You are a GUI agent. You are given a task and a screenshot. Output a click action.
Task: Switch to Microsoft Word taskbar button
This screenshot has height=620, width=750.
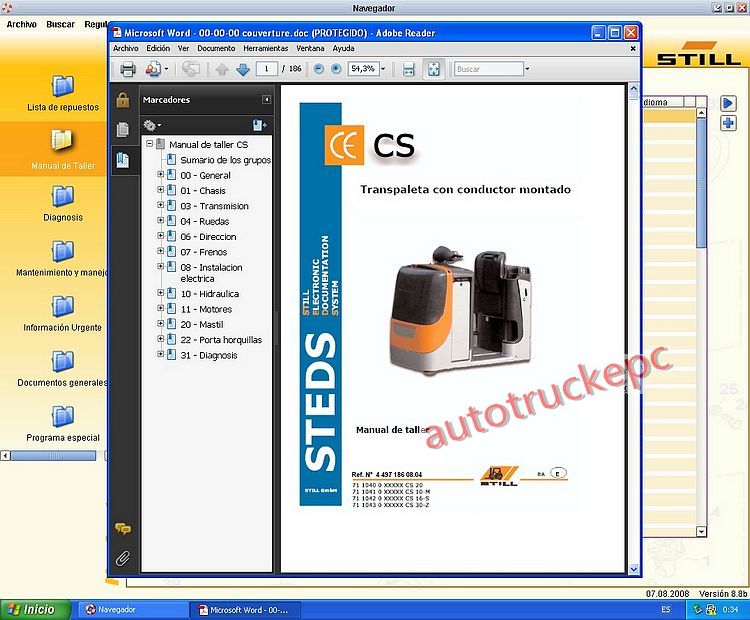pyautogui.click(x=246, y=610)
